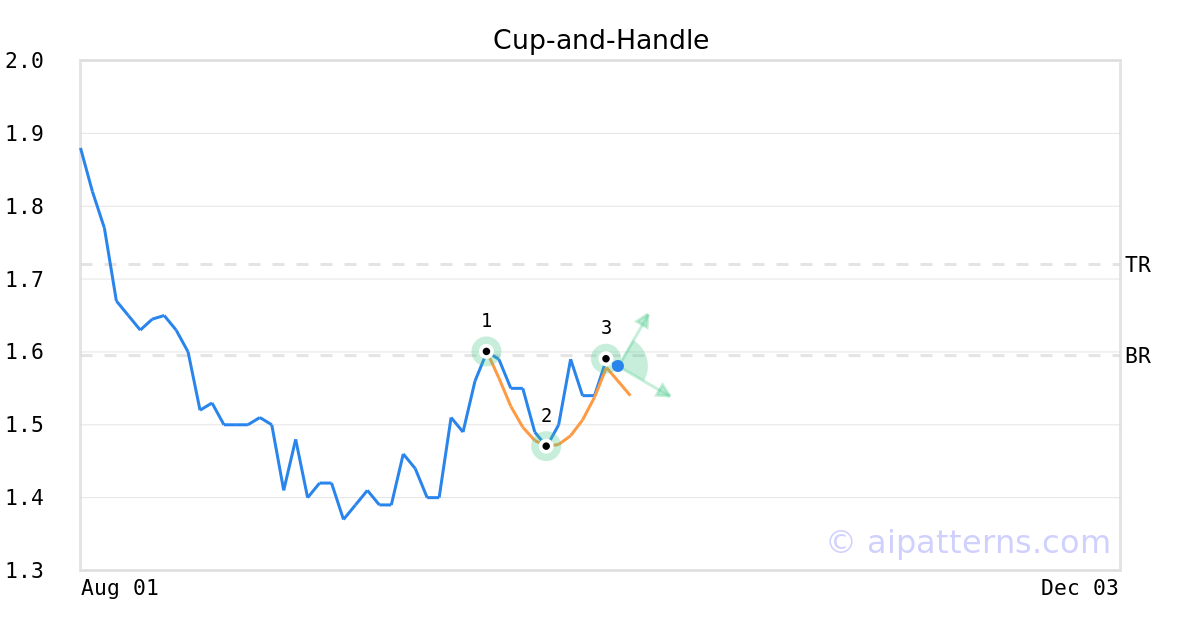Click pattern point marker 3

click(x=606, y=358)
